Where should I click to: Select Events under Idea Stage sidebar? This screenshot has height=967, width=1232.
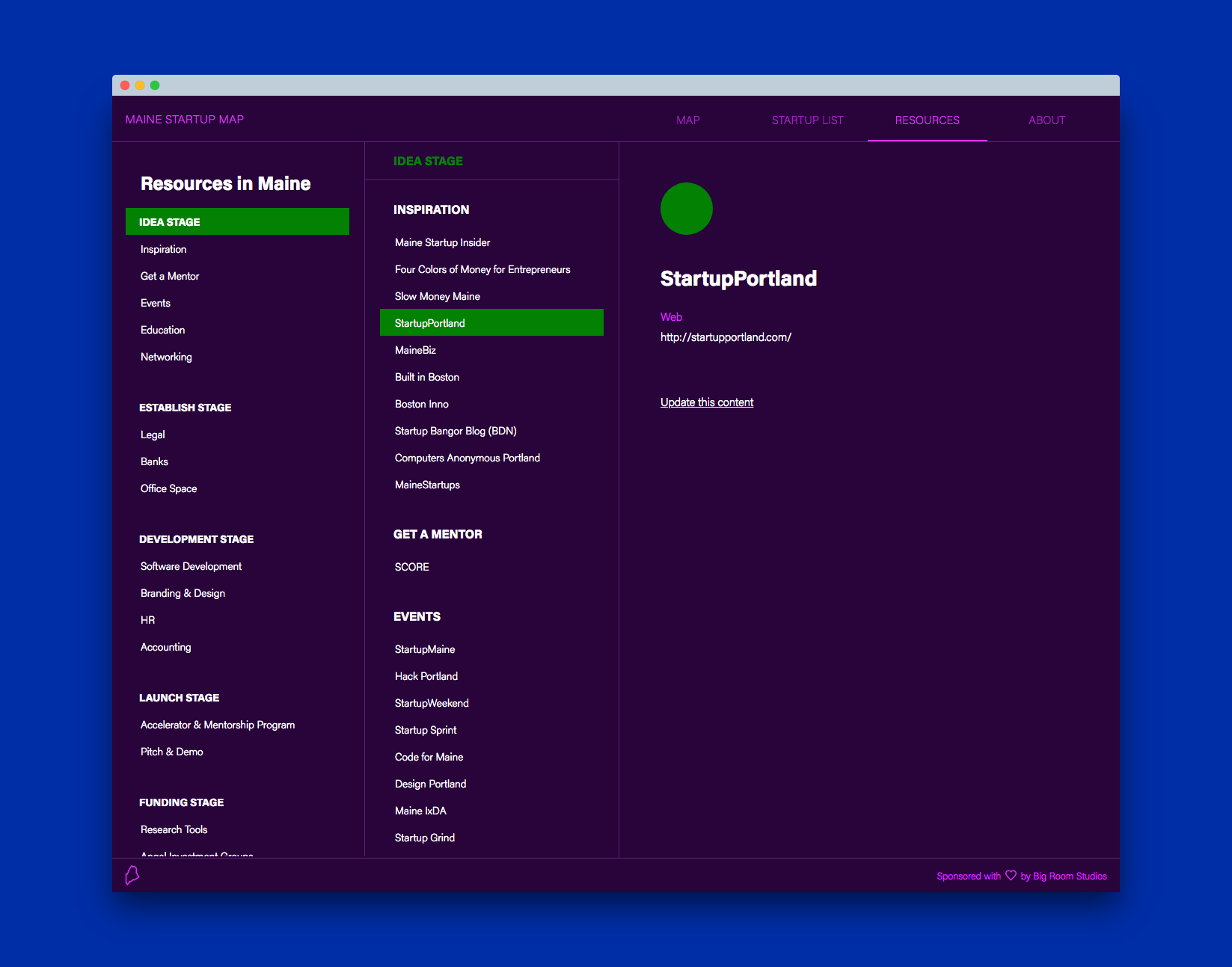(x=156, y=303)
